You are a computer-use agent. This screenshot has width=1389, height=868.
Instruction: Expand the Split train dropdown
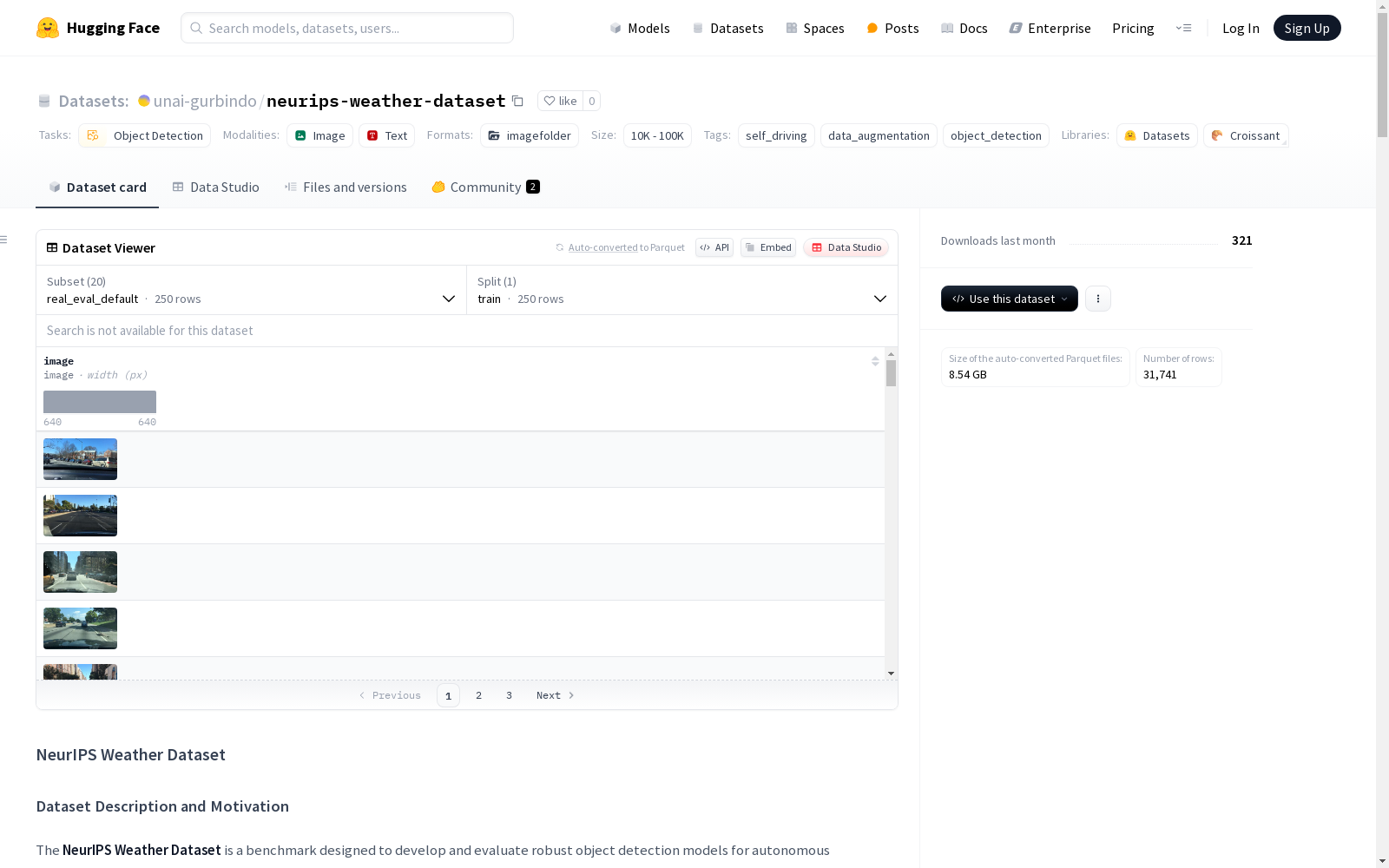(x=880, y=299)
